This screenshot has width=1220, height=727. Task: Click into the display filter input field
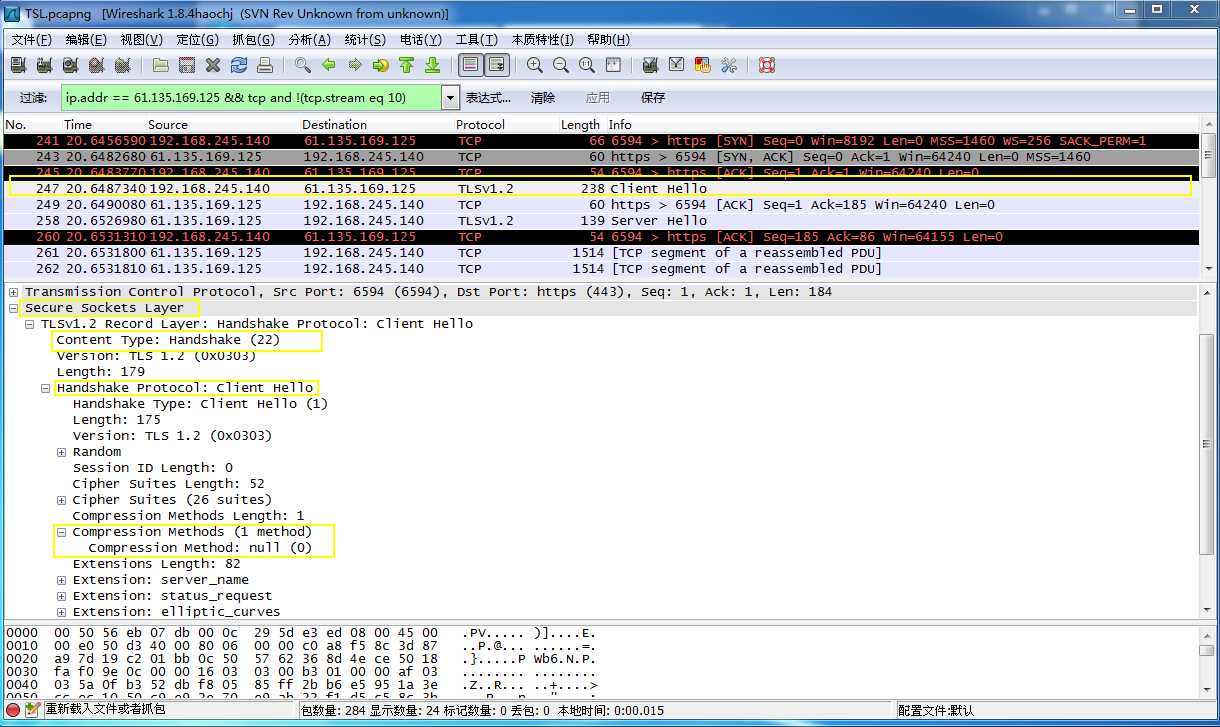click(x=250, y=98)
